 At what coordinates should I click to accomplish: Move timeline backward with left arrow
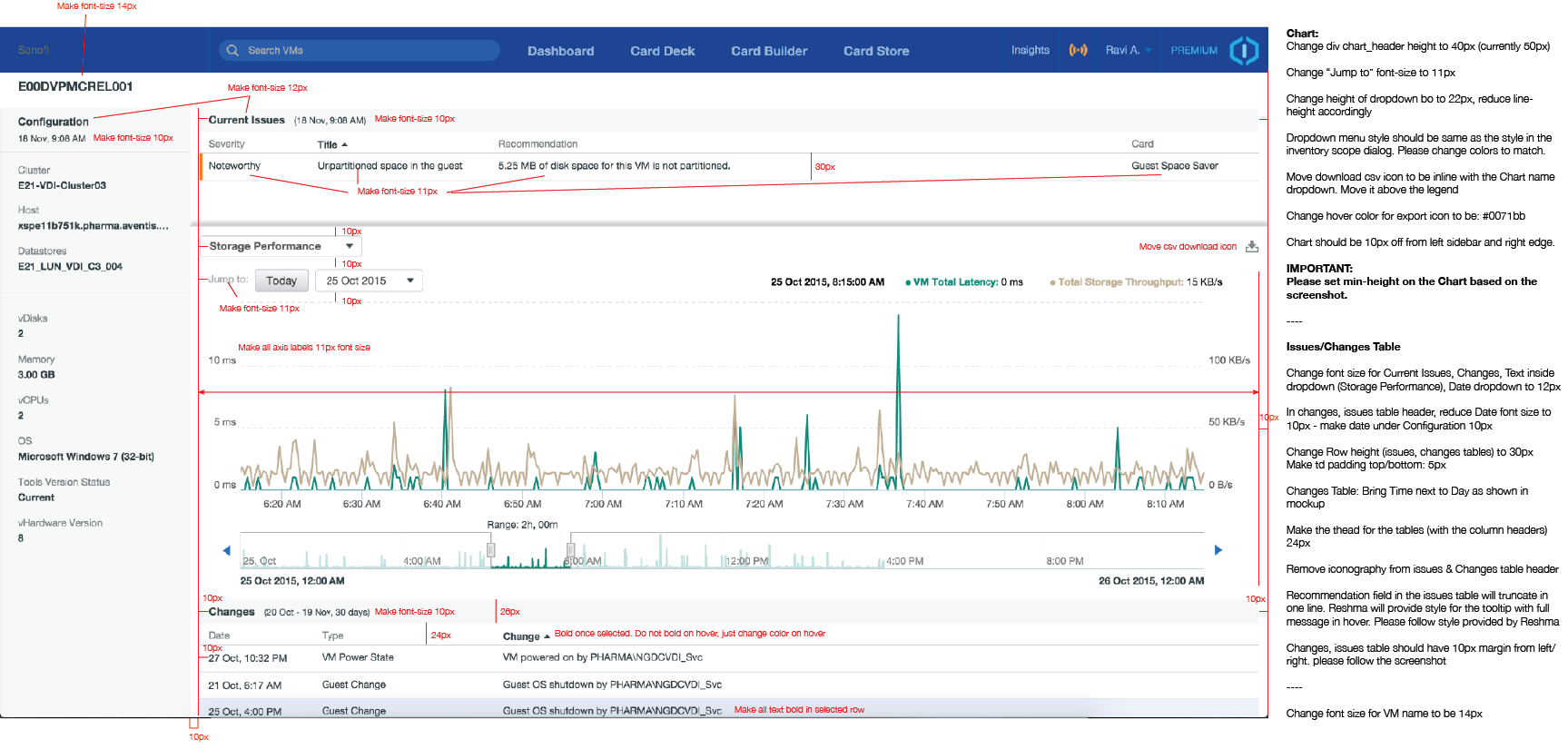tap(227, 550)
